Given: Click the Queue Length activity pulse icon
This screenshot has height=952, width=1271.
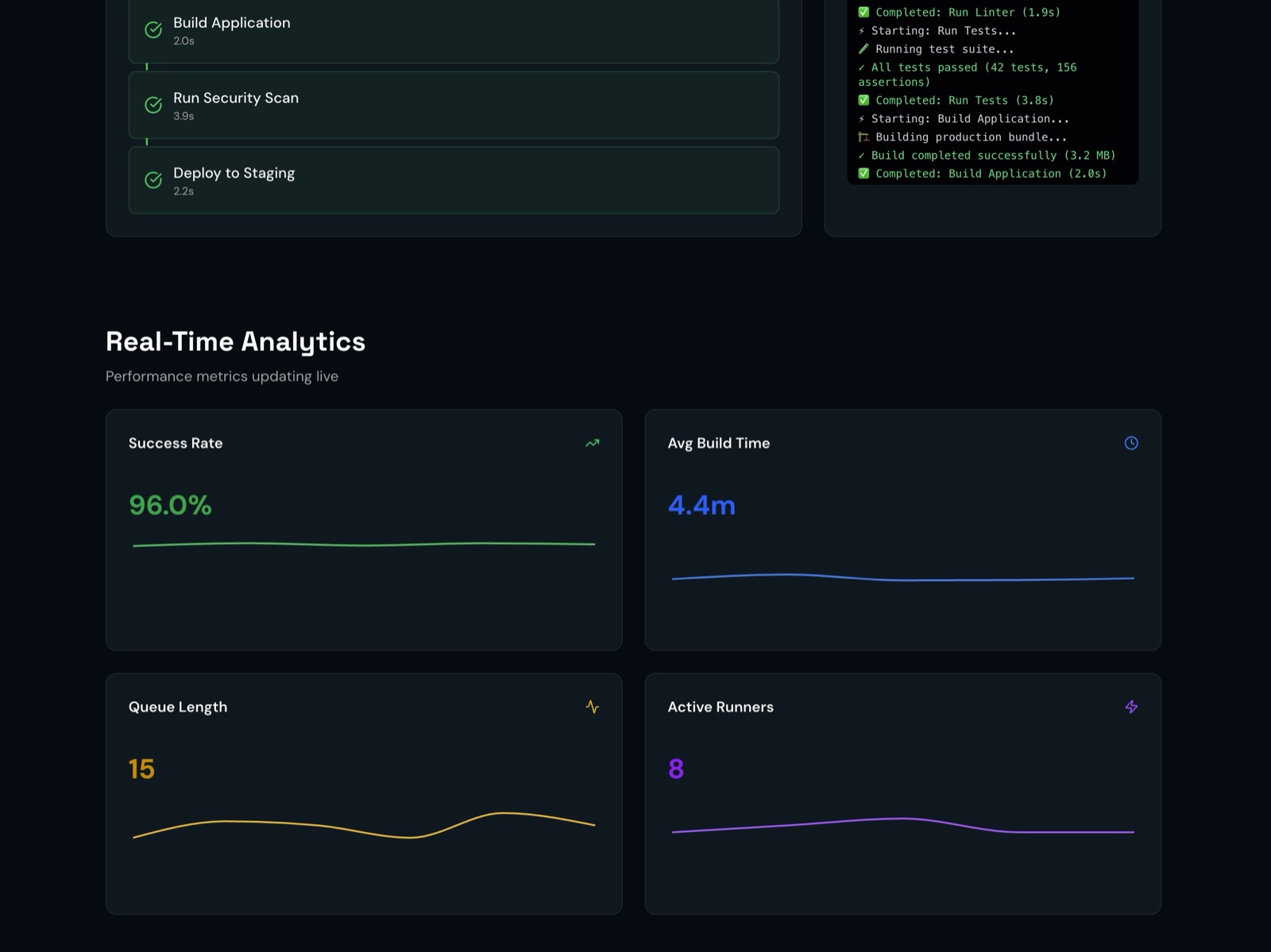Looking at the screenshot, I should [593, 707].
